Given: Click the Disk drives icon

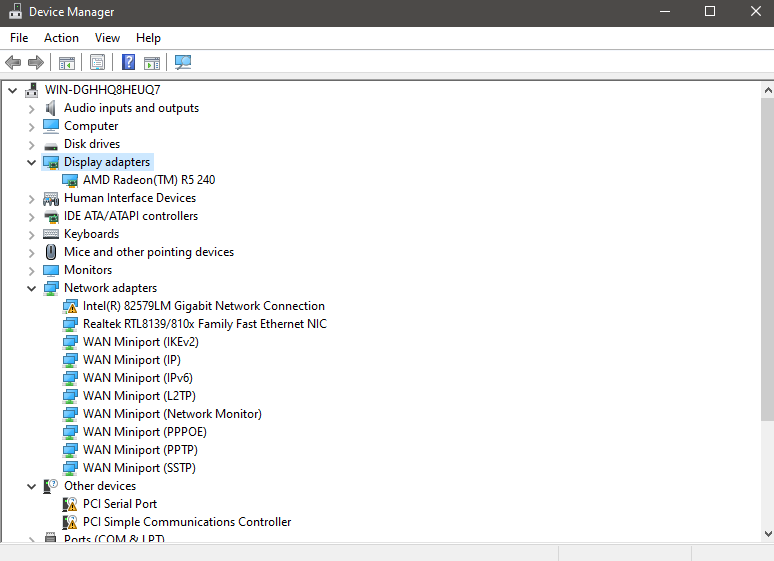Looking at the screenshot, I should (x=51, y=146).
